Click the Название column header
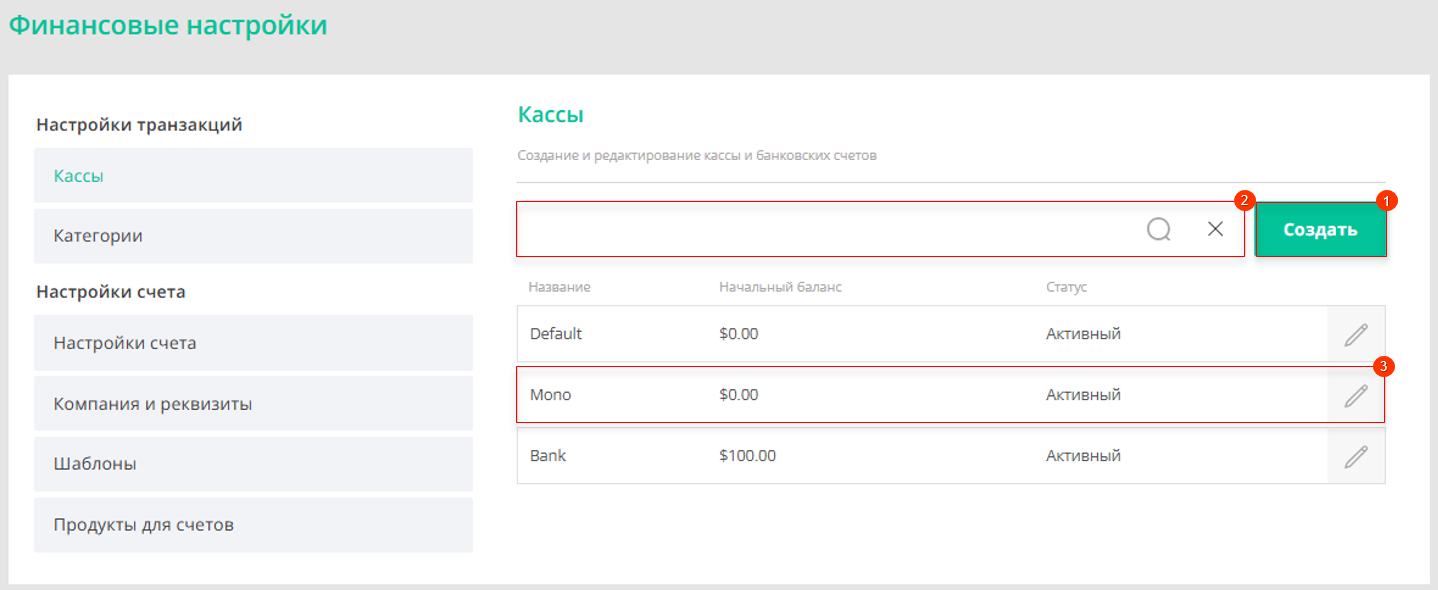Screen dimensions: 1438x590 (x=560, y=287)
